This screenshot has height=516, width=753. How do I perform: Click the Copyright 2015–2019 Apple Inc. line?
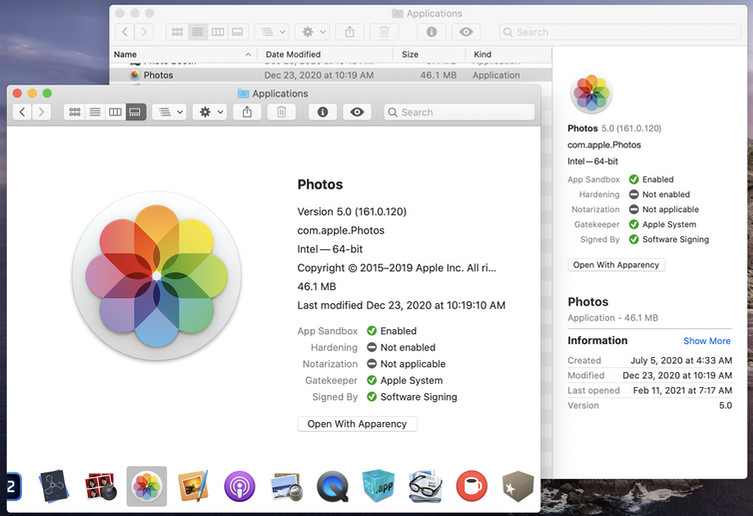(x=397, y=268)
